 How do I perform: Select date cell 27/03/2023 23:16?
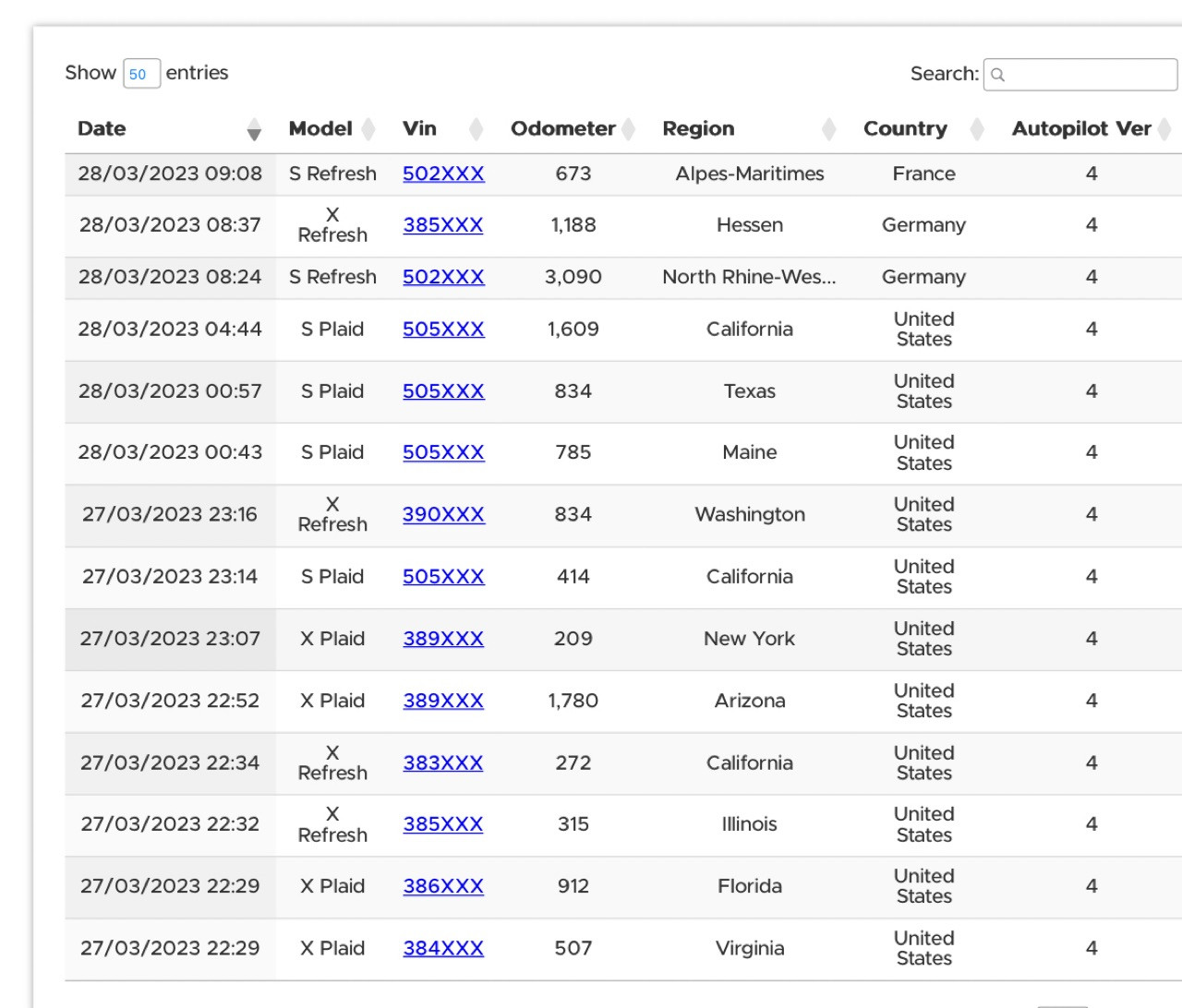(170, 515)
